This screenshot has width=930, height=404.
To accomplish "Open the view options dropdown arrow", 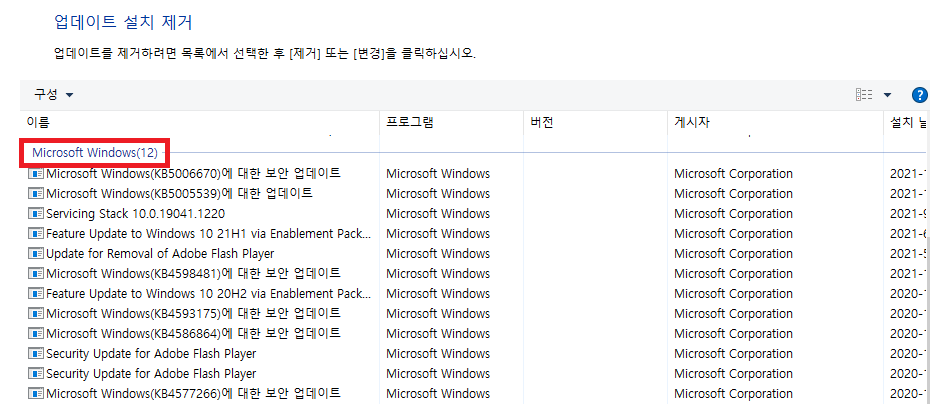I will pos(887,95).
